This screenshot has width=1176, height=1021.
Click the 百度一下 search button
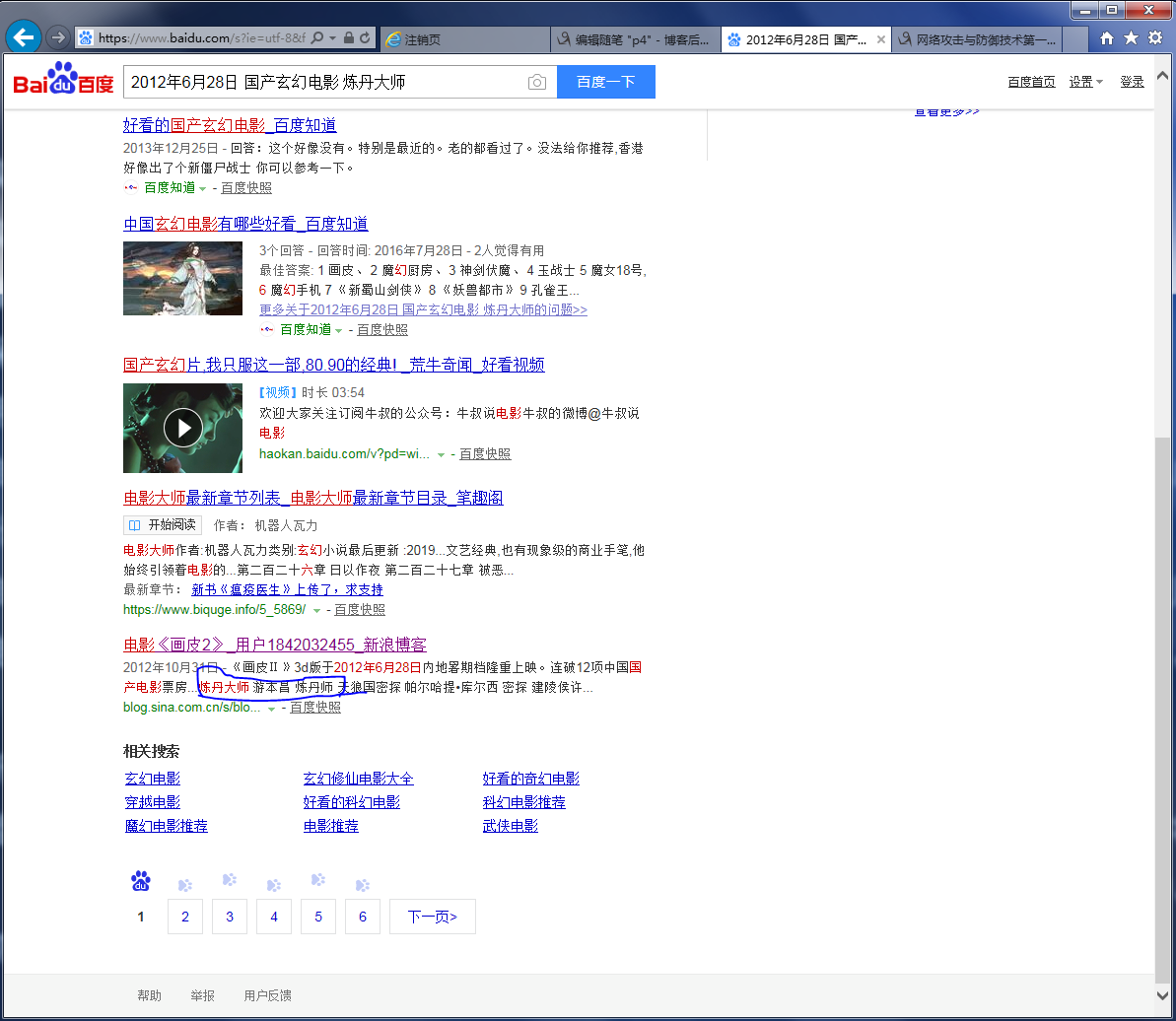605,82
